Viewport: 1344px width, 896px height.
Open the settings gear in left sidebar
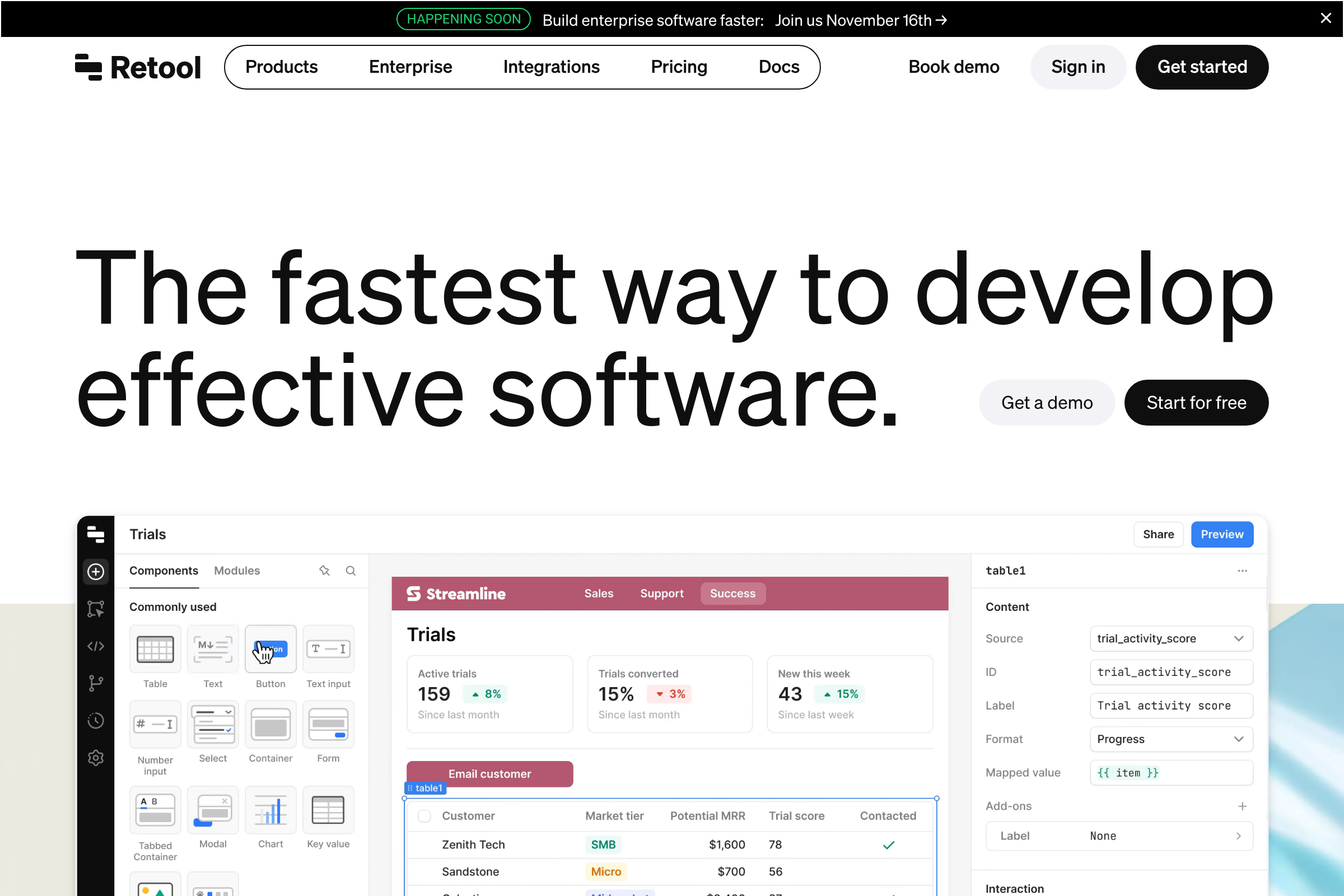click(x=95, y=758)
